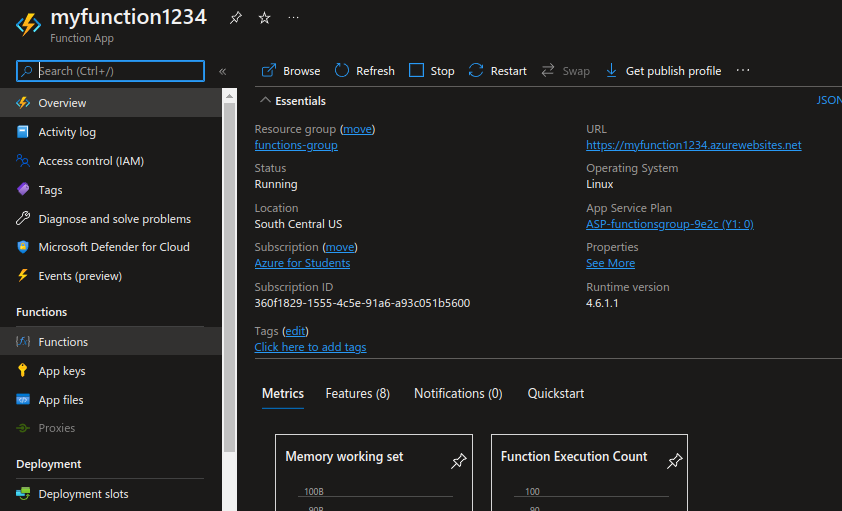Select the Operating System value Linux

(599, 184)
